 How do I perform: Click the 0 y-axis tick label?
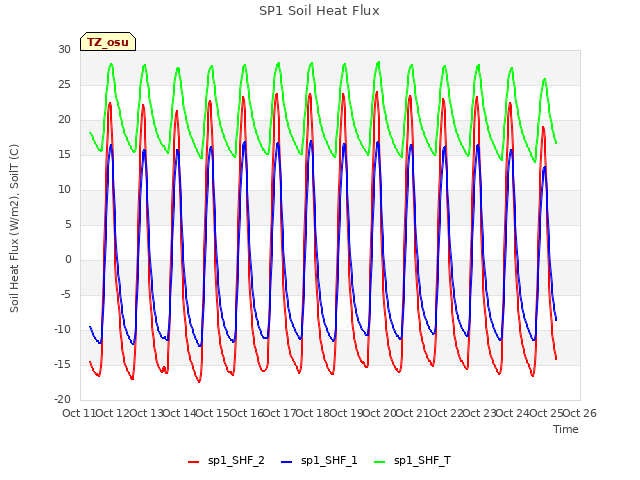tap(68, 260)
